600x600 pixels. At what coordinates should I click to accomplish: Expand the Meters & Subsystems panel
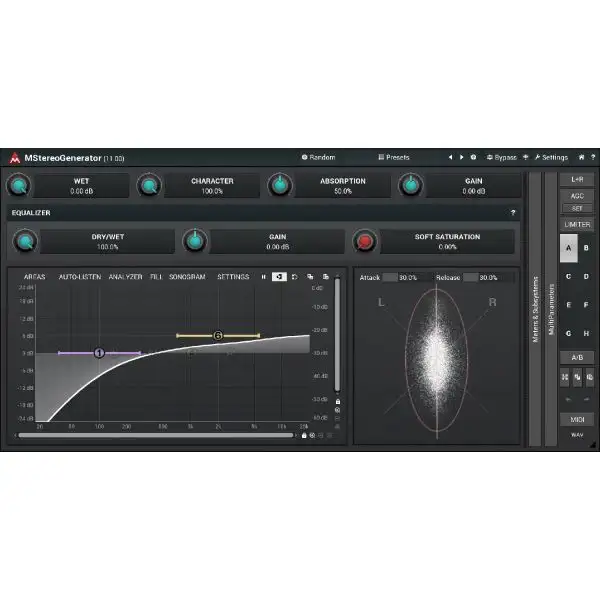click(536, 308)
